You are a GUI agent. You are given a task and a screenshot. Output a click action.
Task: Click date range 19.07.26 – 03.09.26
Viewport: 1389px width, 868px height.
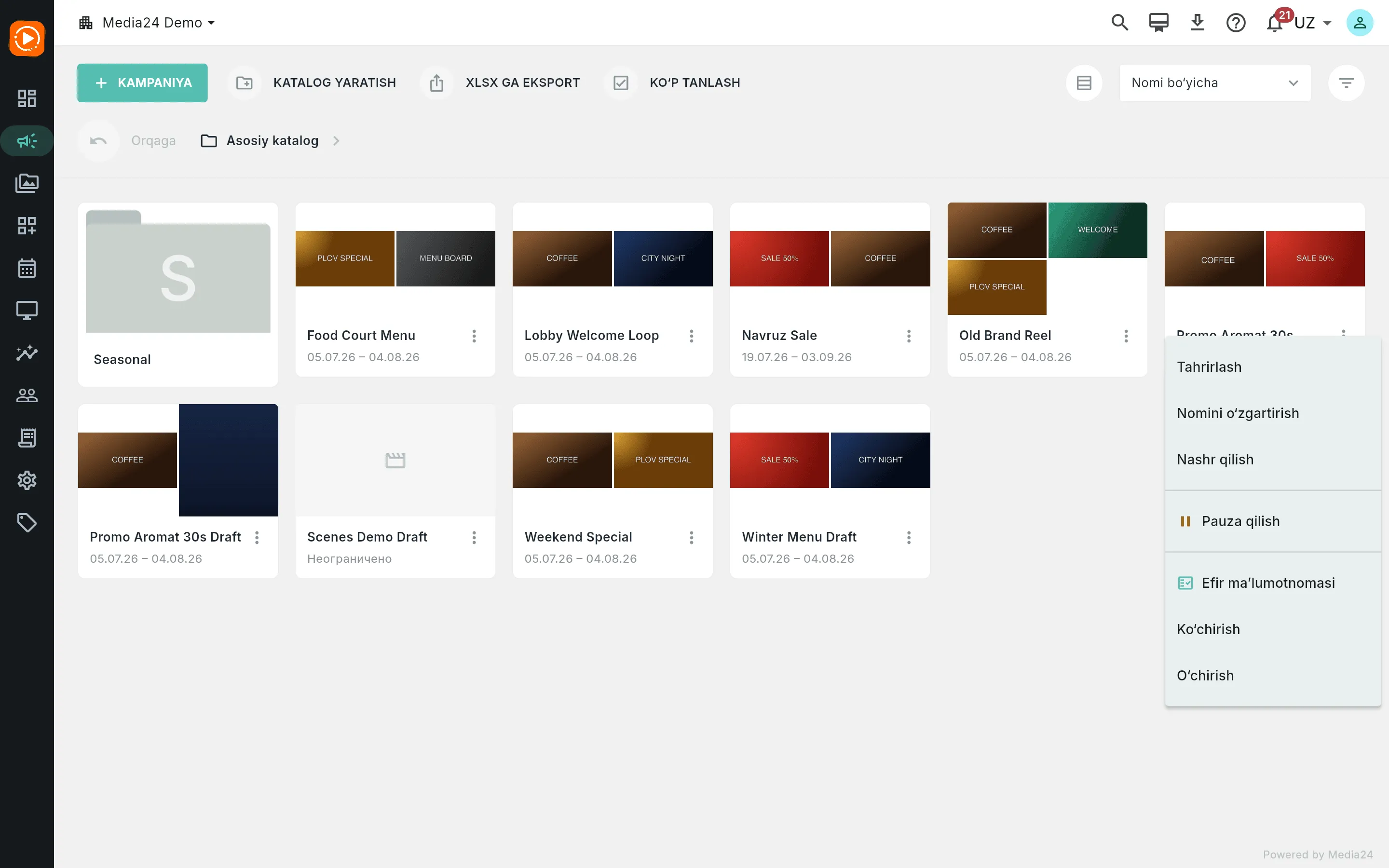797,357
